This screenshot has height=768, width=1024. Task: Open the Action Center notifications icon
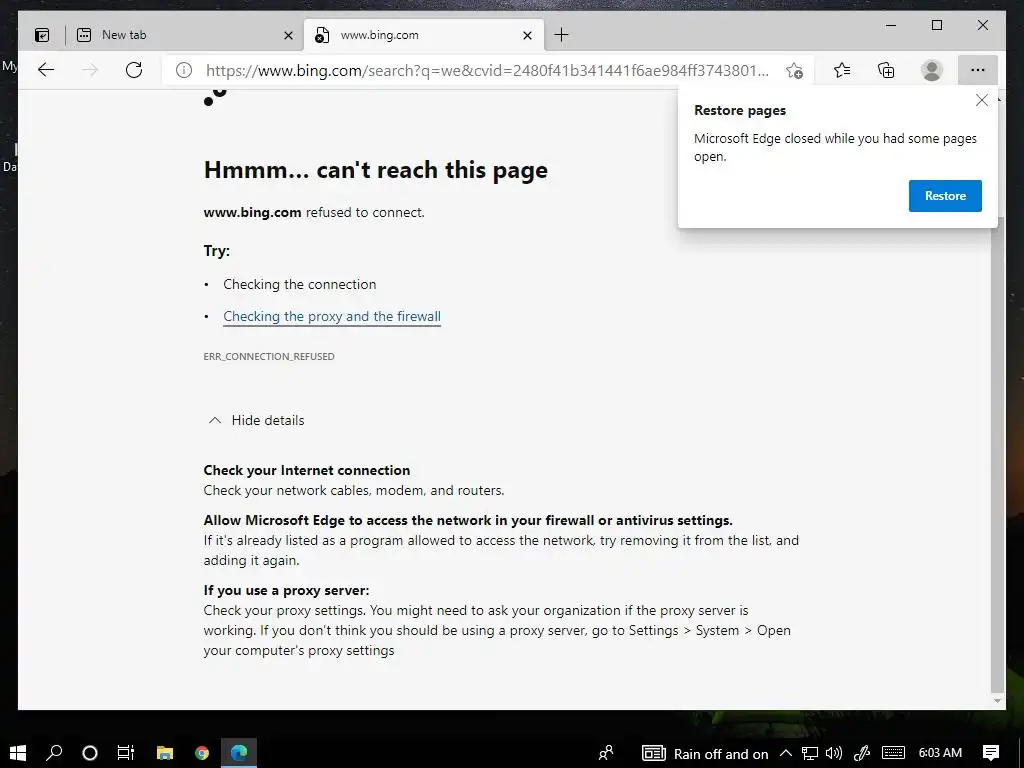pos(991,753)
